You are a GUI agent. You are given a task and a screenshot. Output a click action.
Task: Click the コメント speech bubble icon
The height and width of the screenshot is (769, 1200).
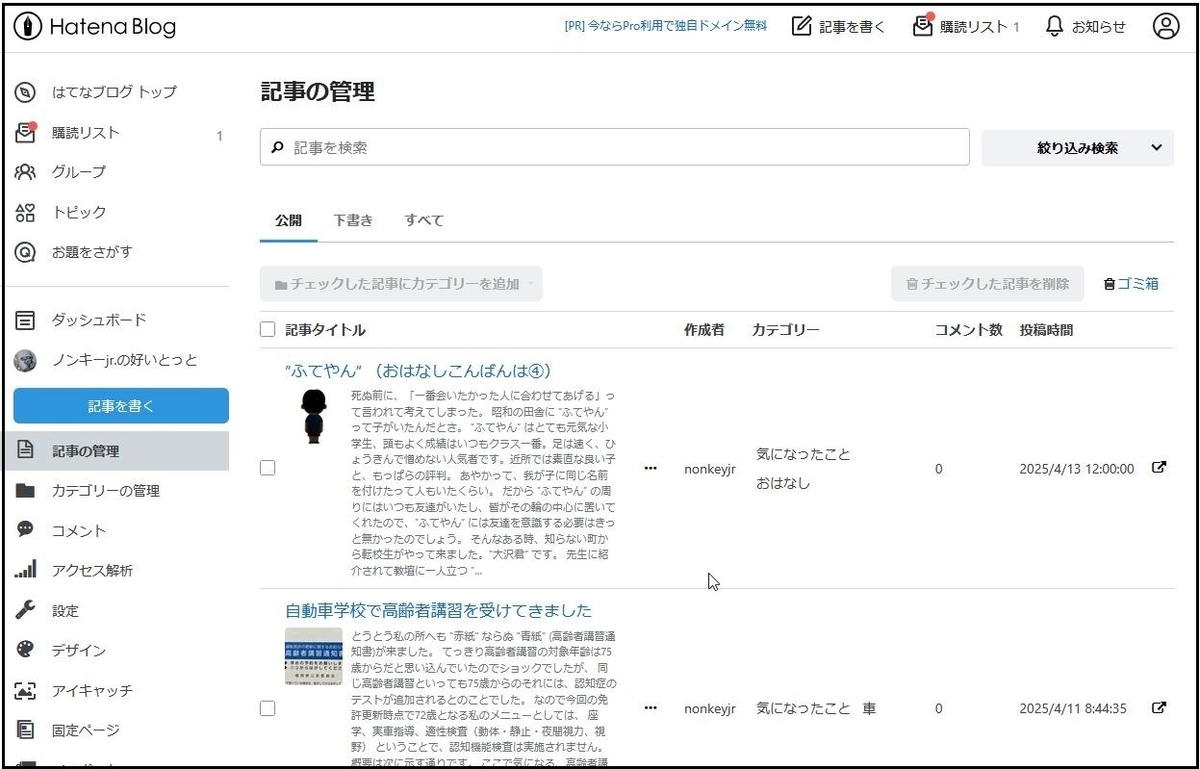click(x=26, y=531)
